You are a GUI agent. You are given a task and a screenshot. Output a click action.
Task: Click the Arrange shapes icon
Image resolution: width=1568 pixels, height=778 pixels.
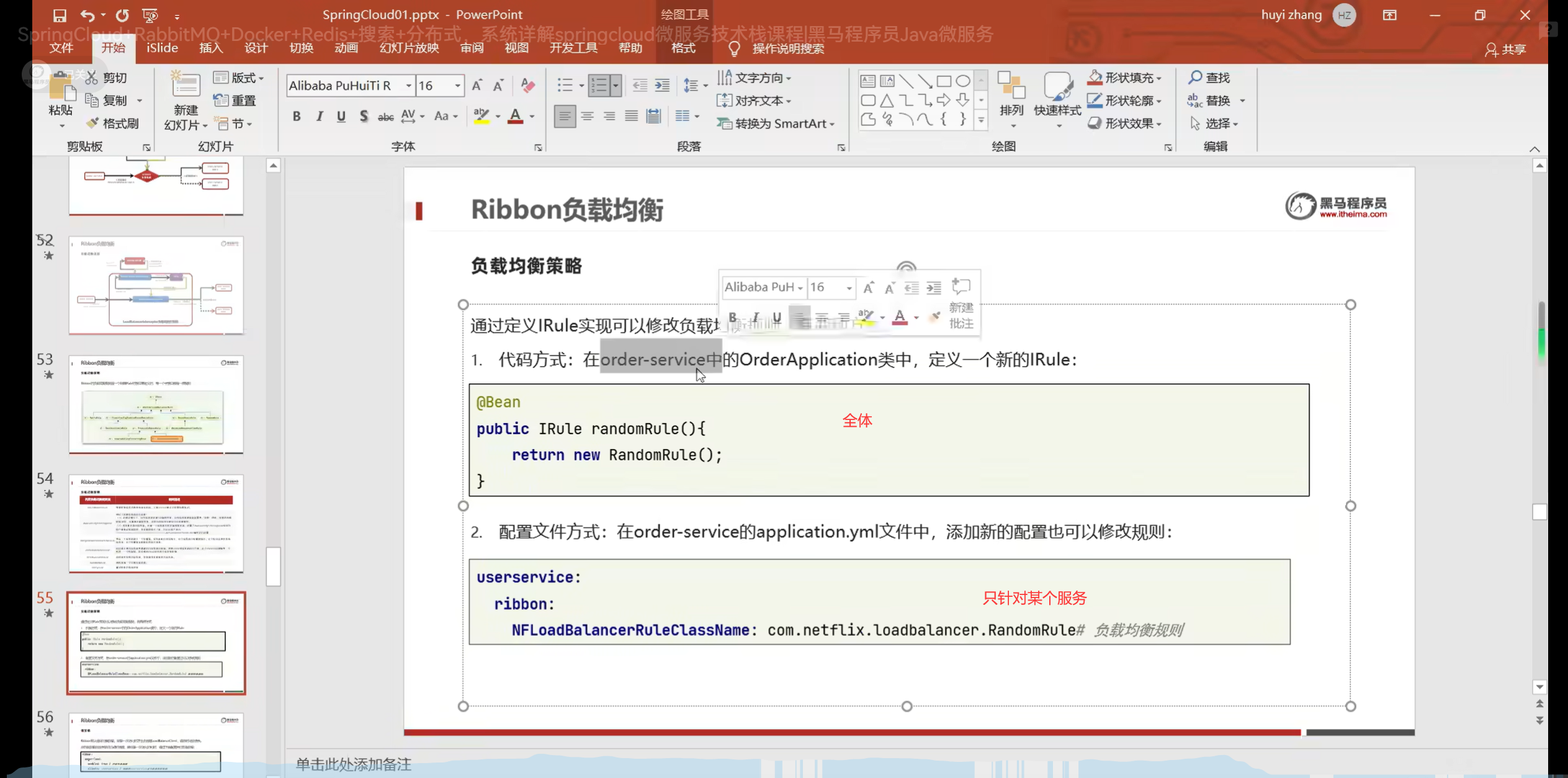(x=1011, y=86)
